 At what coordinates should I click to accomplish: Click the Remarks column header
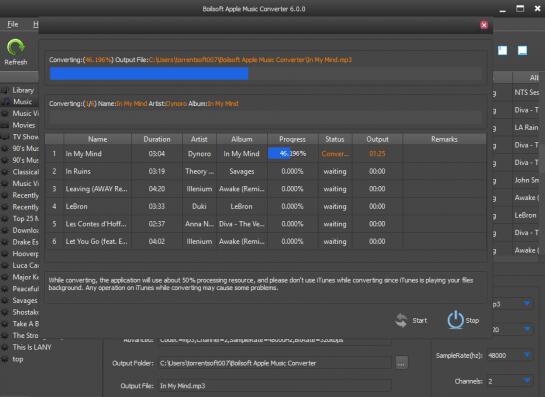[444, 139]
